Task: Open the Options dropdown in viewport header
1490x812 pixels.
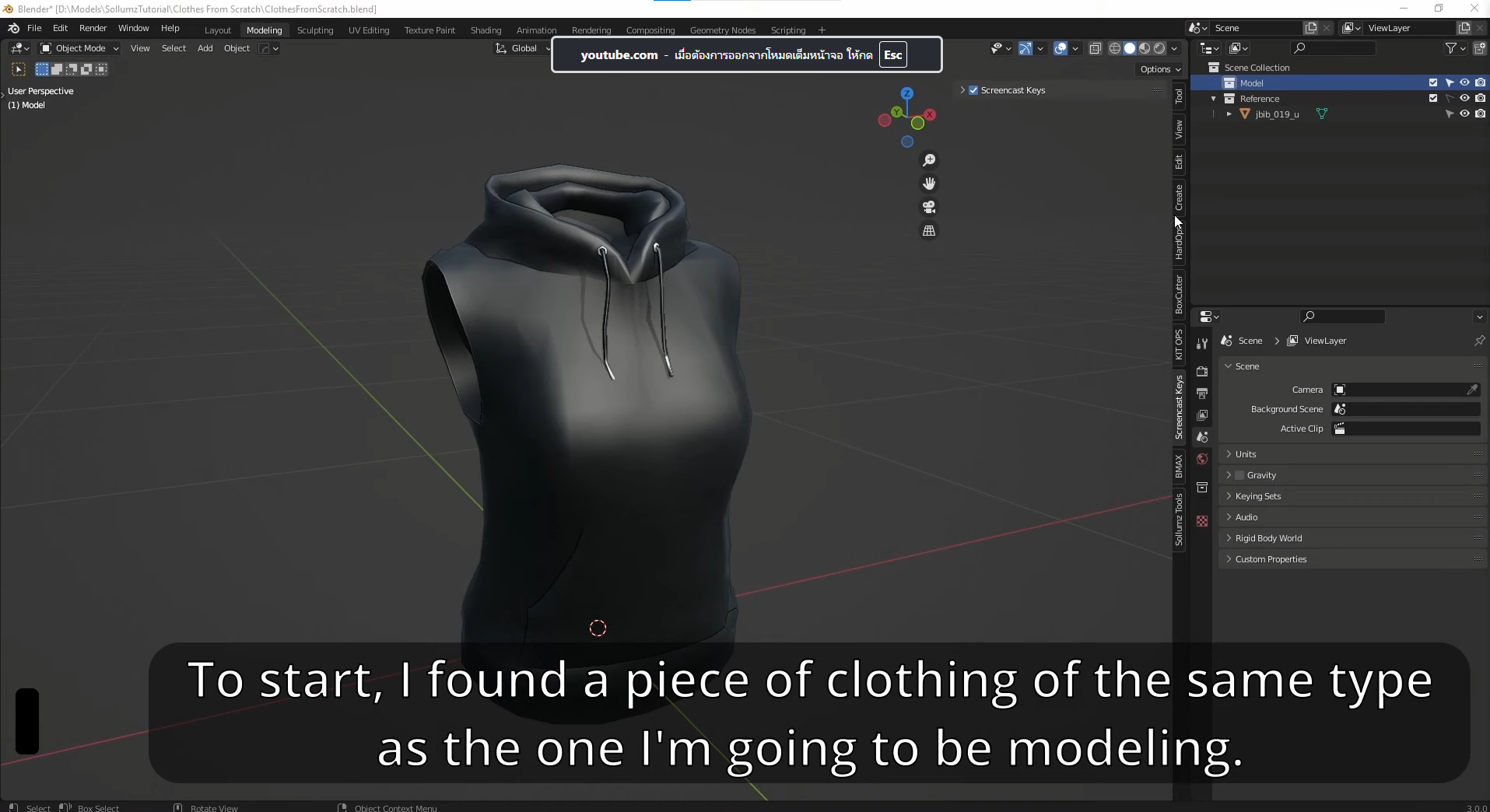Action: pyautogui.click(x=1160, y=69)
